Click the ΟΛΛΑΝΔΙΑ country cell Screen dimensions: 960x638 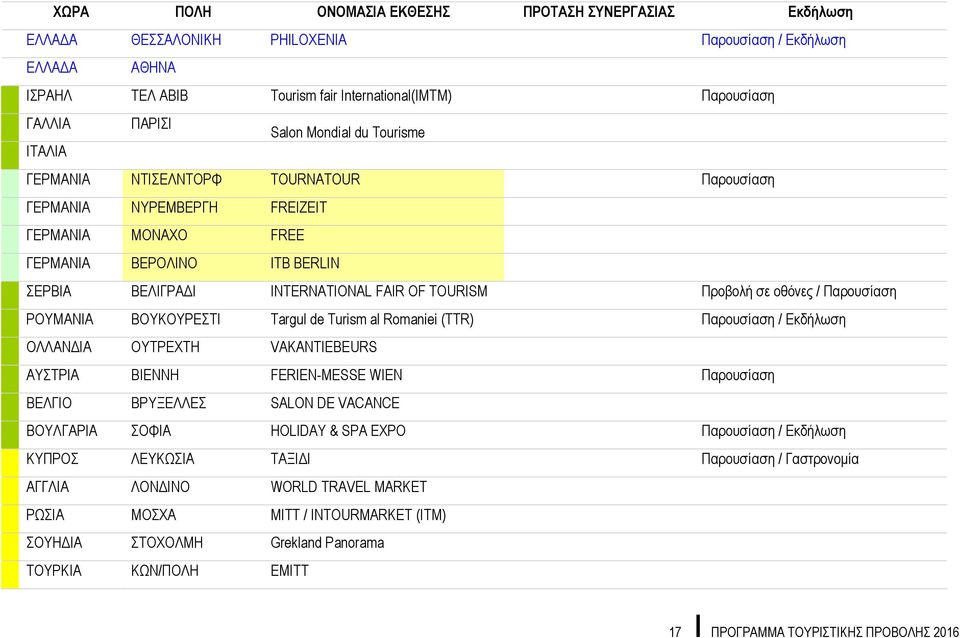click(x=58, y=347)
